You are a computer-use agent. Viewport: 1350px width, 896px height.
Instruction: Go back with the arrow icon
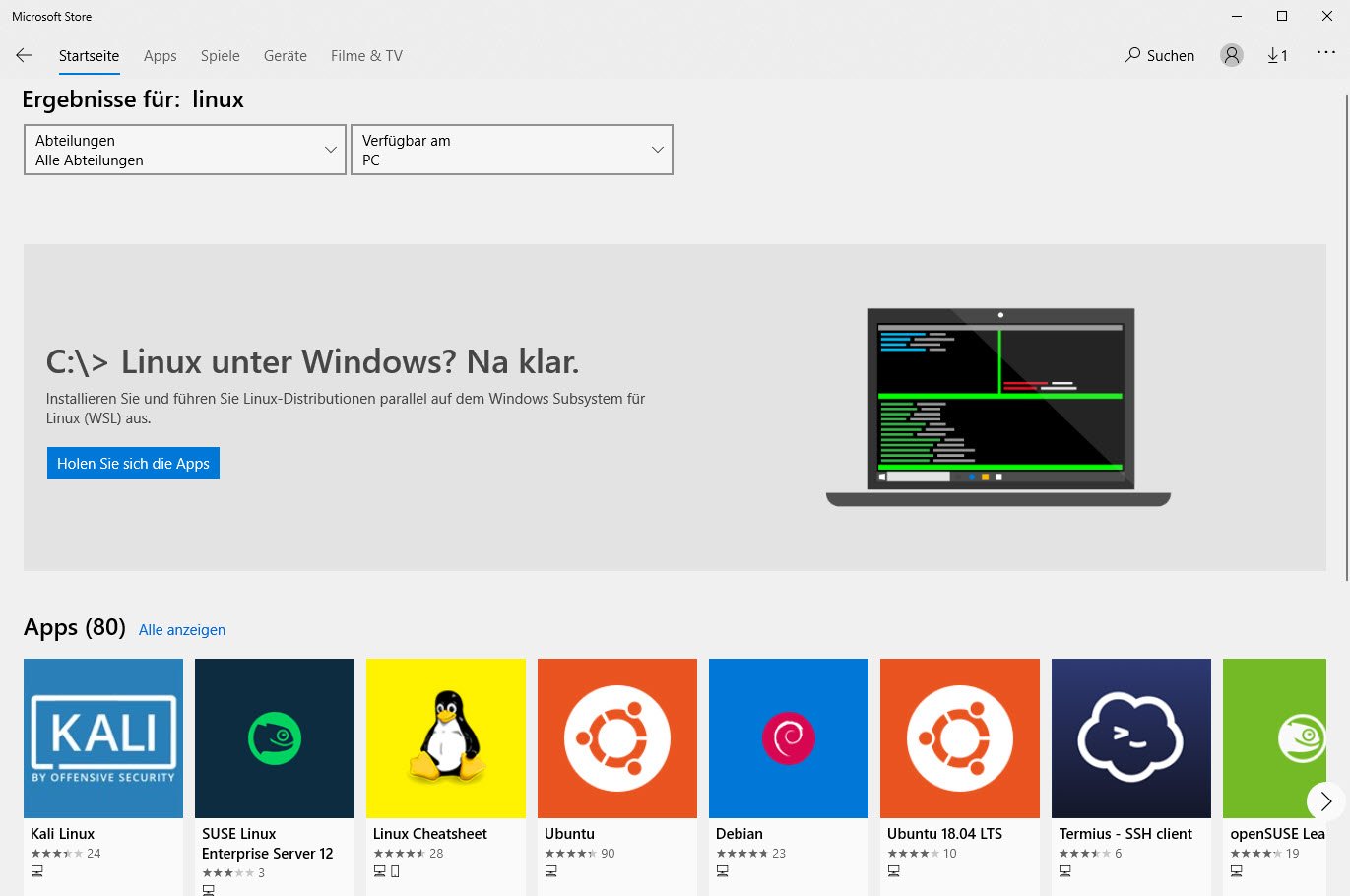[x=24, y=55]
